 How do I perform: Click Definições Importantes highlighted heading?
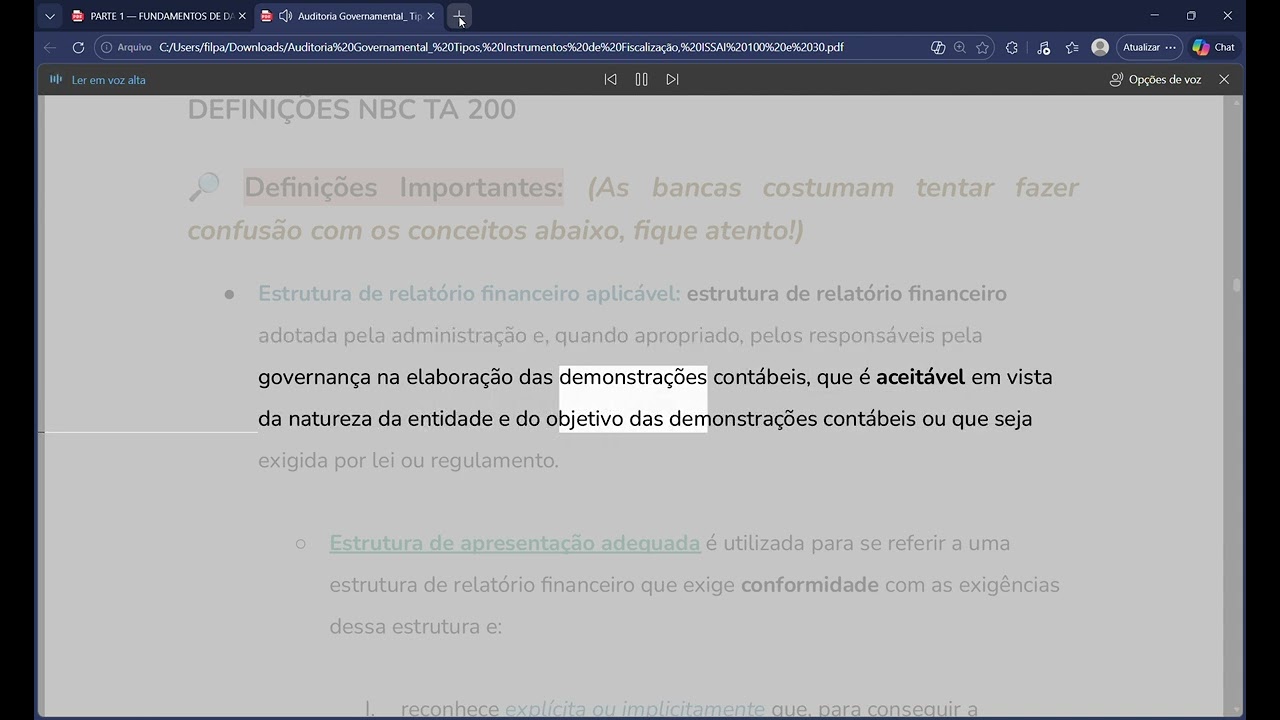click(404, 187)
